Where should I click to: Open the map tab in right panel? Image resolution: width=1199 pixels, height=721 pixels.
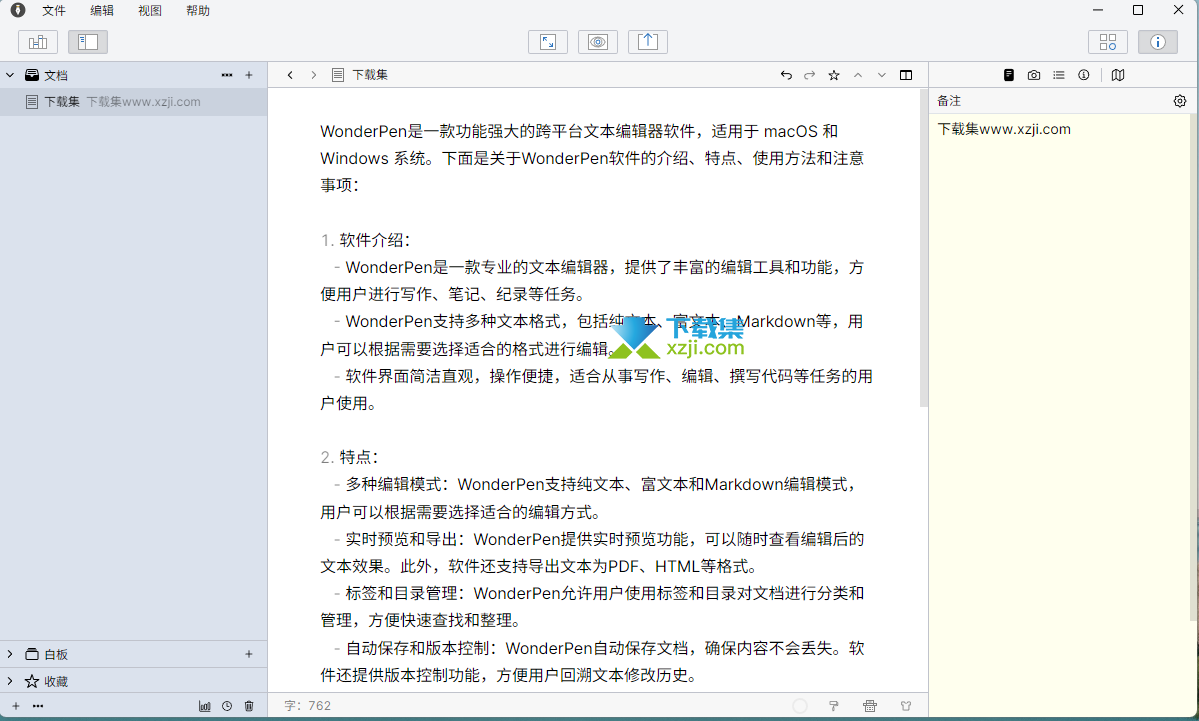pyautogui.click(x=1118, y=75)
